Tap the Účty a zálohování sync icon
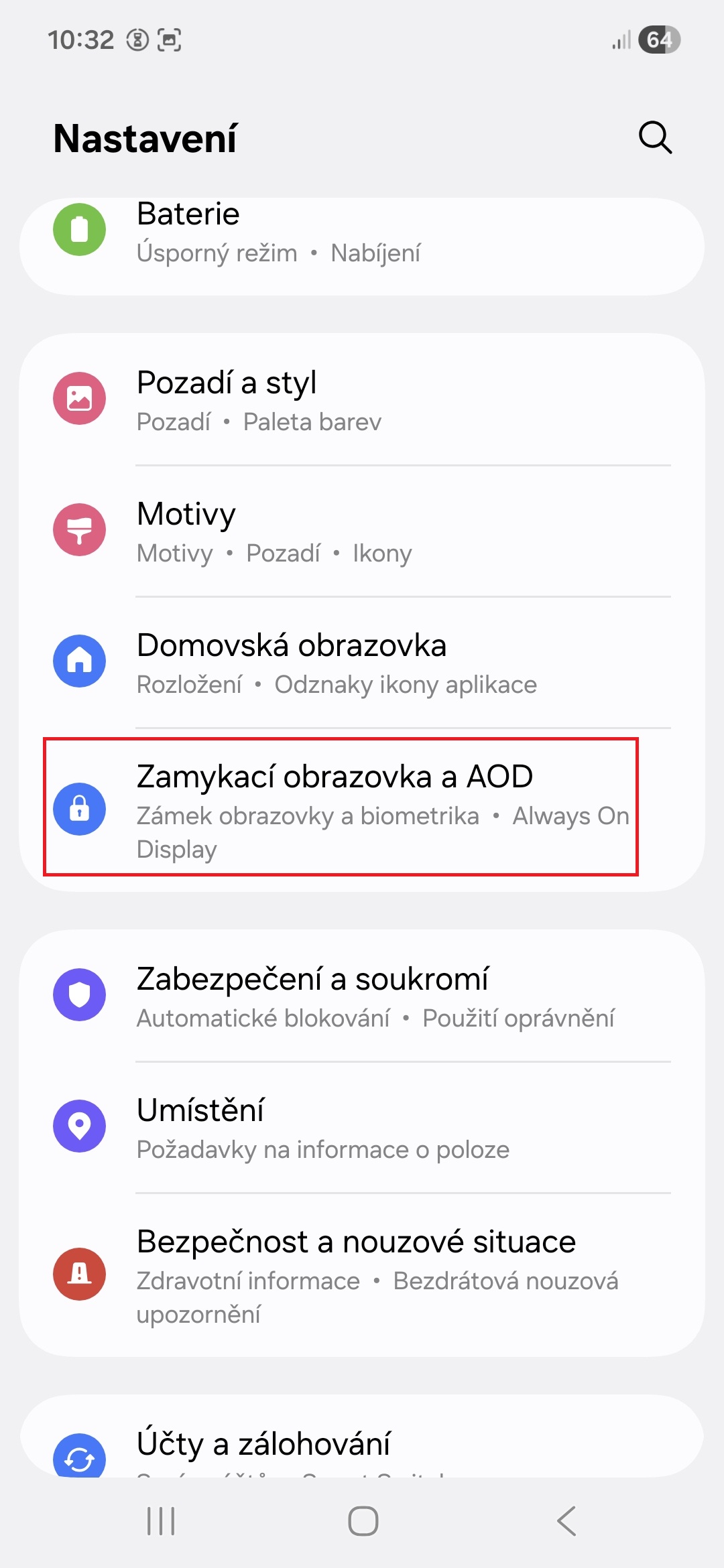Image resolution: width=724 pixels, height=1568 pixels. click(x=80, y=1458)
